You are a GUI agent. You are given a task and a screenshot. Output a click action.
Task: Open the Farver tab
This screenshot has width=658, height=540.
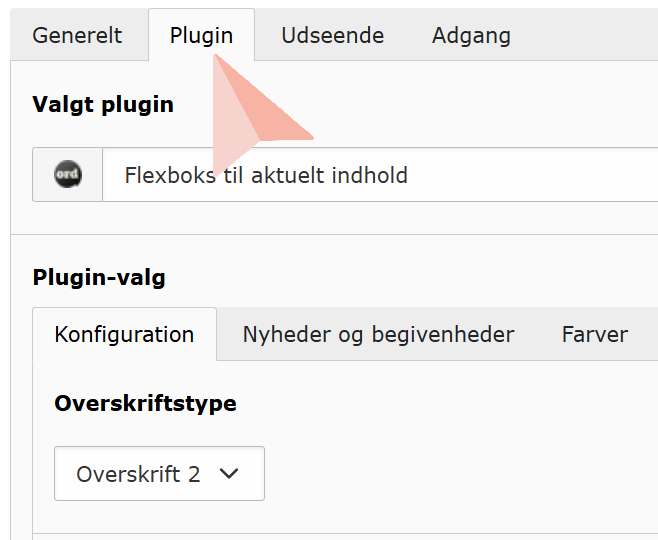(x=594, y=334)
